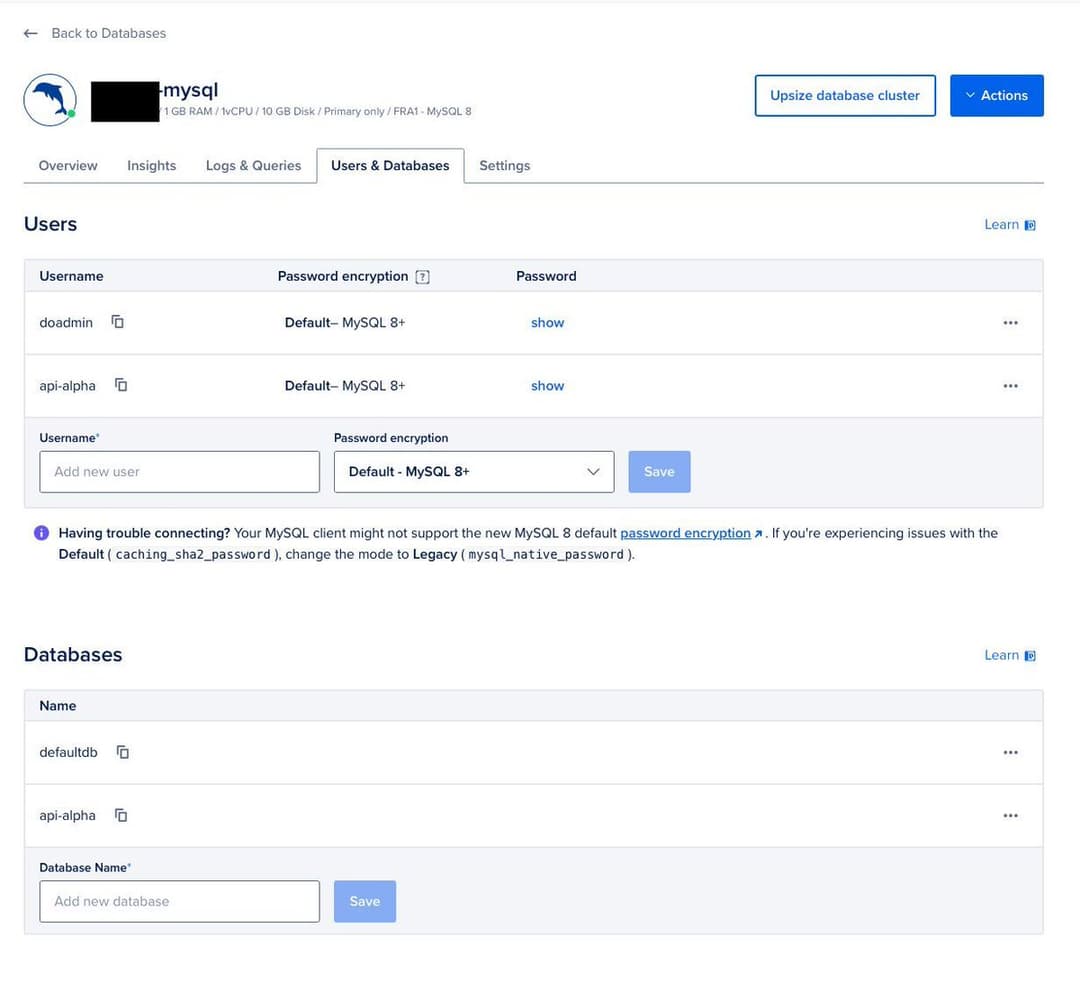Show the api-alpha user password
This screenshot has height=991, width=1080.
pyautogui.click(x=548, y=386)
